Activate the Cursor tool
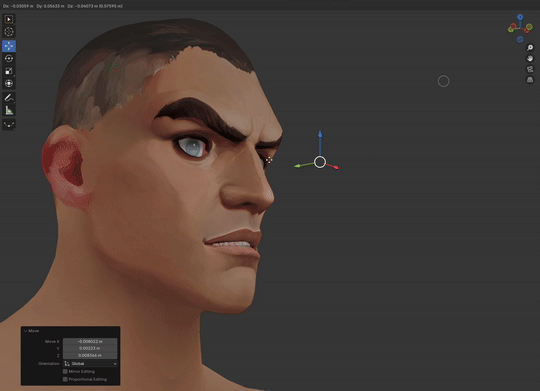 click(9, 32)
